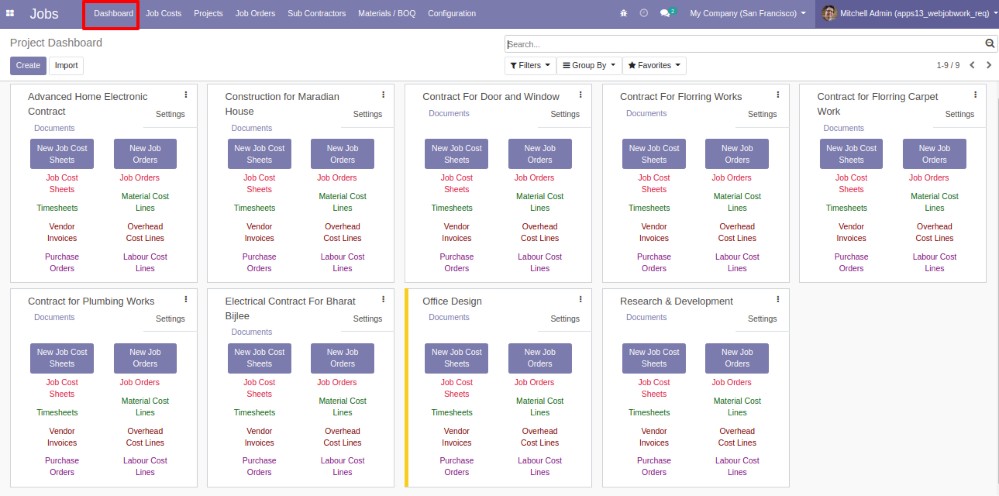
Task: Open the Materials / BOQ menu
Action: 387,14
